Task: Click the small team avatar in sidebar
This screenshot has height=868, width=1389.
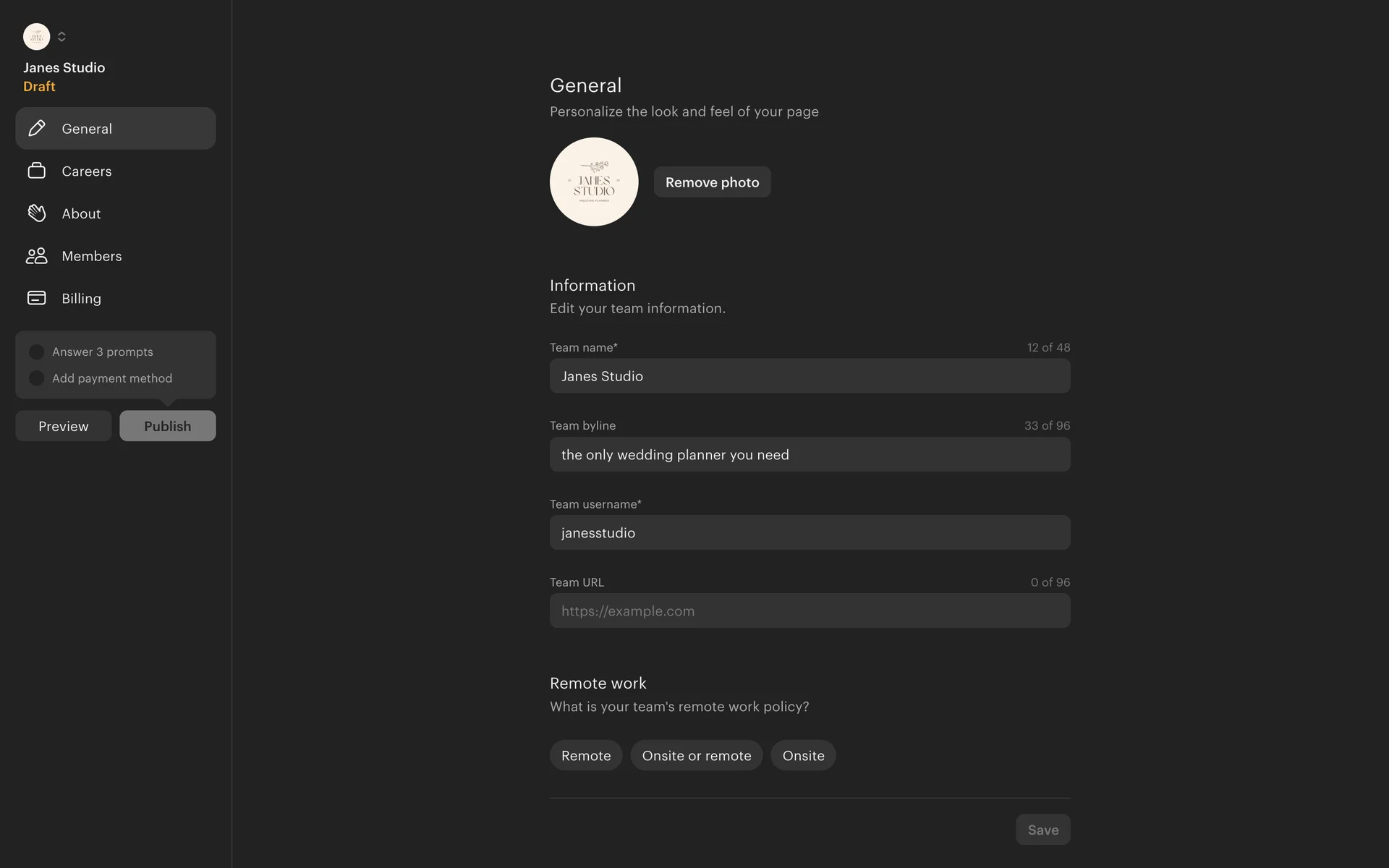Action: point(36,36)
